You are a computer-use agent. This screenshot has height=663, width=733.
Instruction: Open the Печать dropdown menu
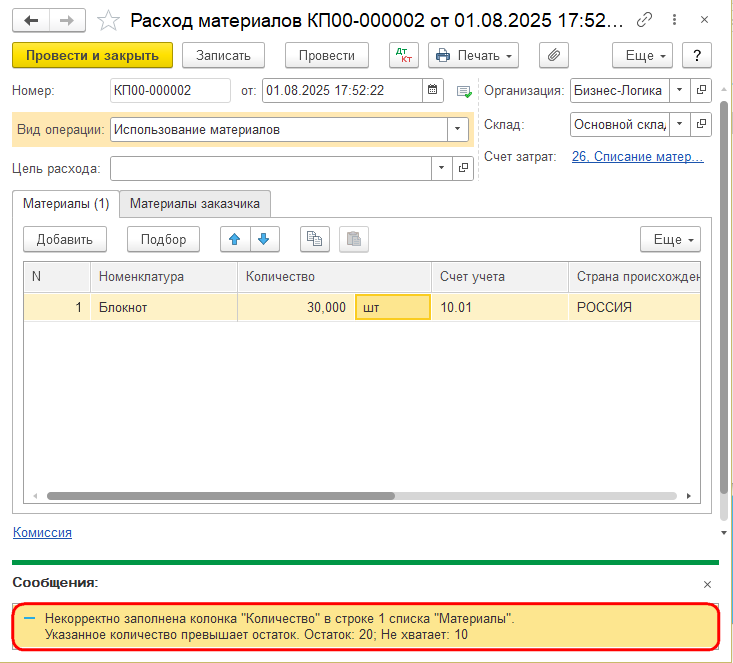click(x=473, y=55)
